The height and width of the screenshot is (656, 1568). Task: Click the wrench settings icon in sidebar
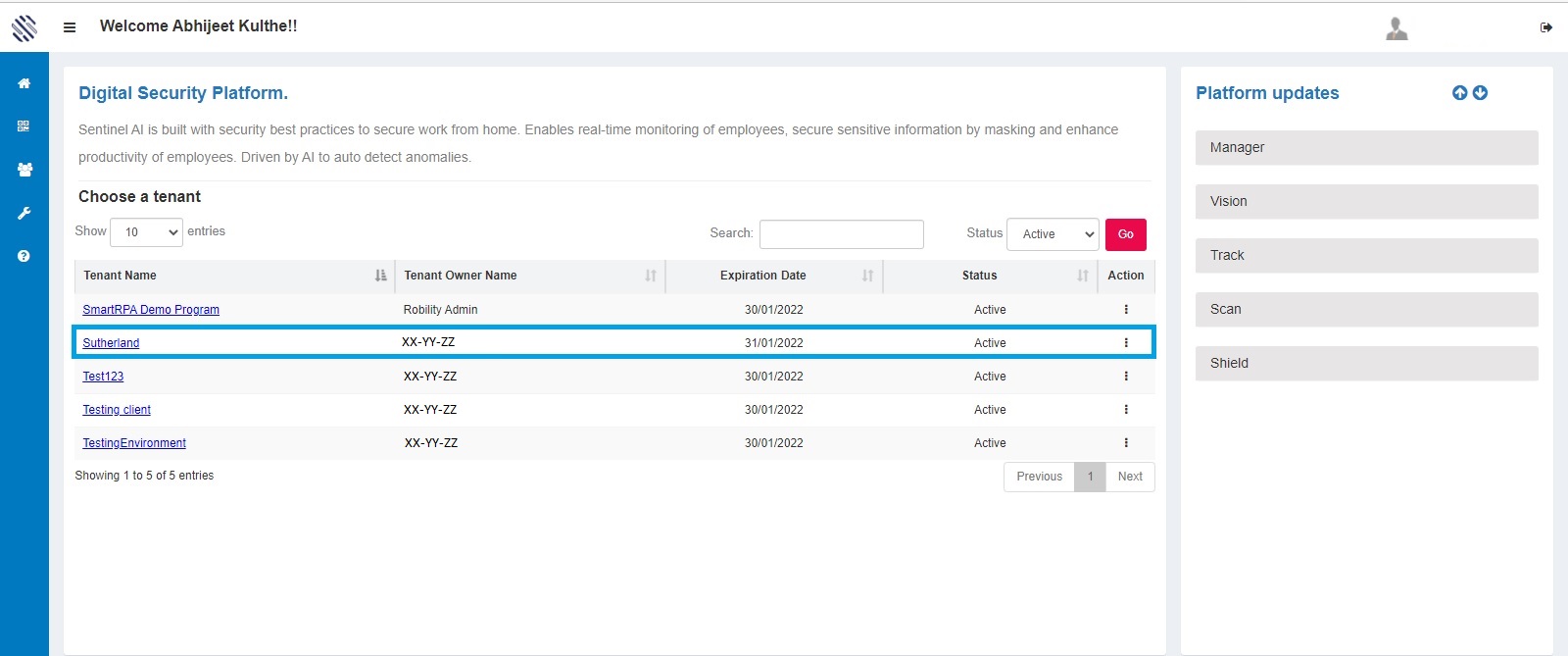24,213
